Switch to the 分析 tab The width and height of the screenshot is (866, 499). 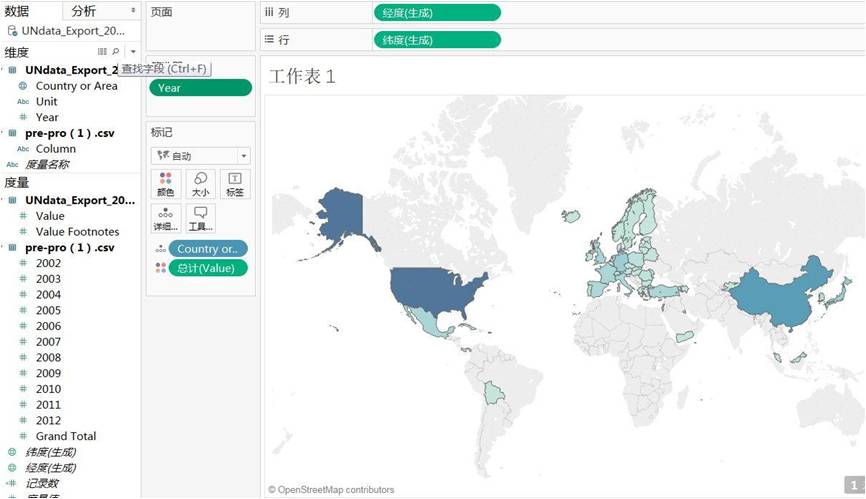point(85,11)
